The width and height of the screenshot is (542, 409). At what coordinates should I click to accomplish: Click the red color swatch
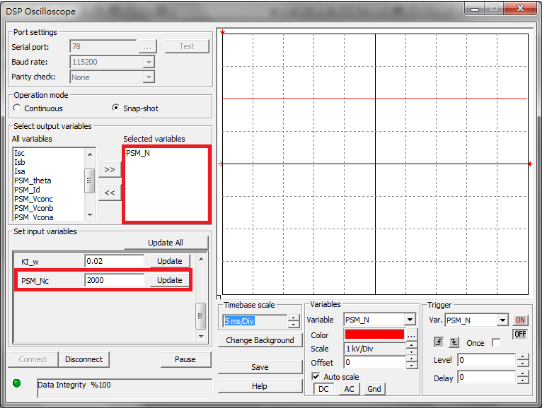click(374, 334)
